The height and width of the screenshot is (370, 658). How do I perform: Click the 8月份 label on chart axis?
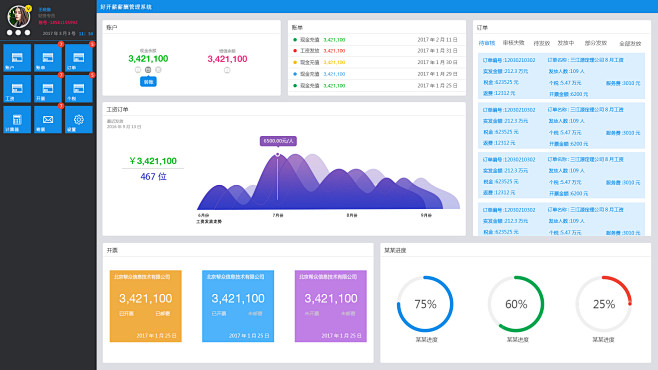click(352, 215)
